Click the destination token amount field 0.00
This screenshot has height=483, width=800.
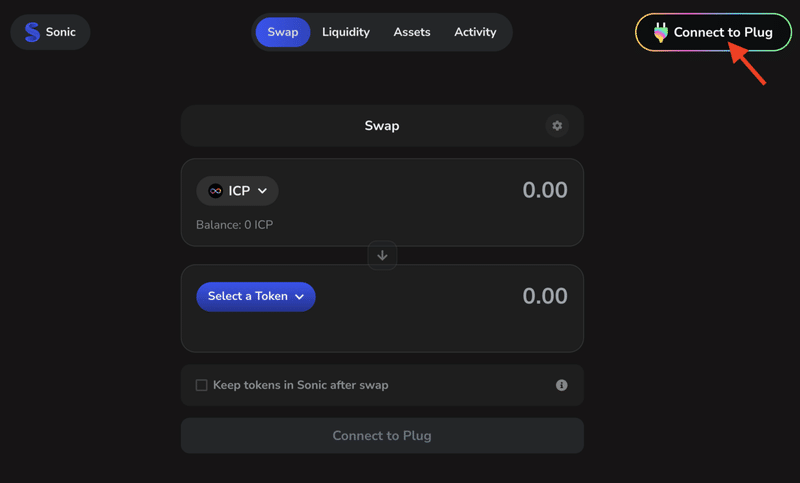(545, 296)
